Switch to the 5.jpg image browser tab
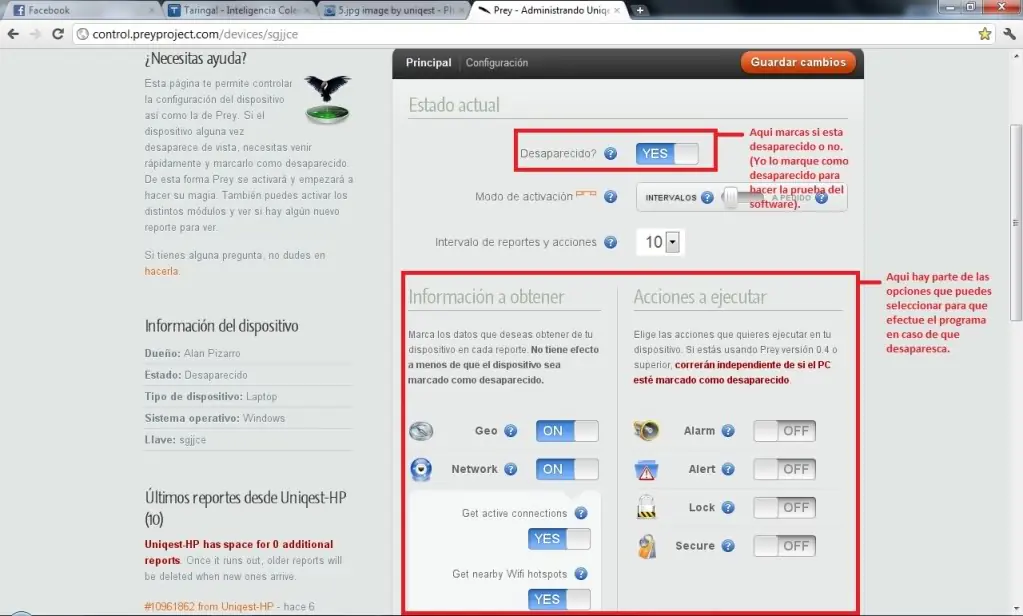Screen dimensions: 1023x616 (394, 10)
